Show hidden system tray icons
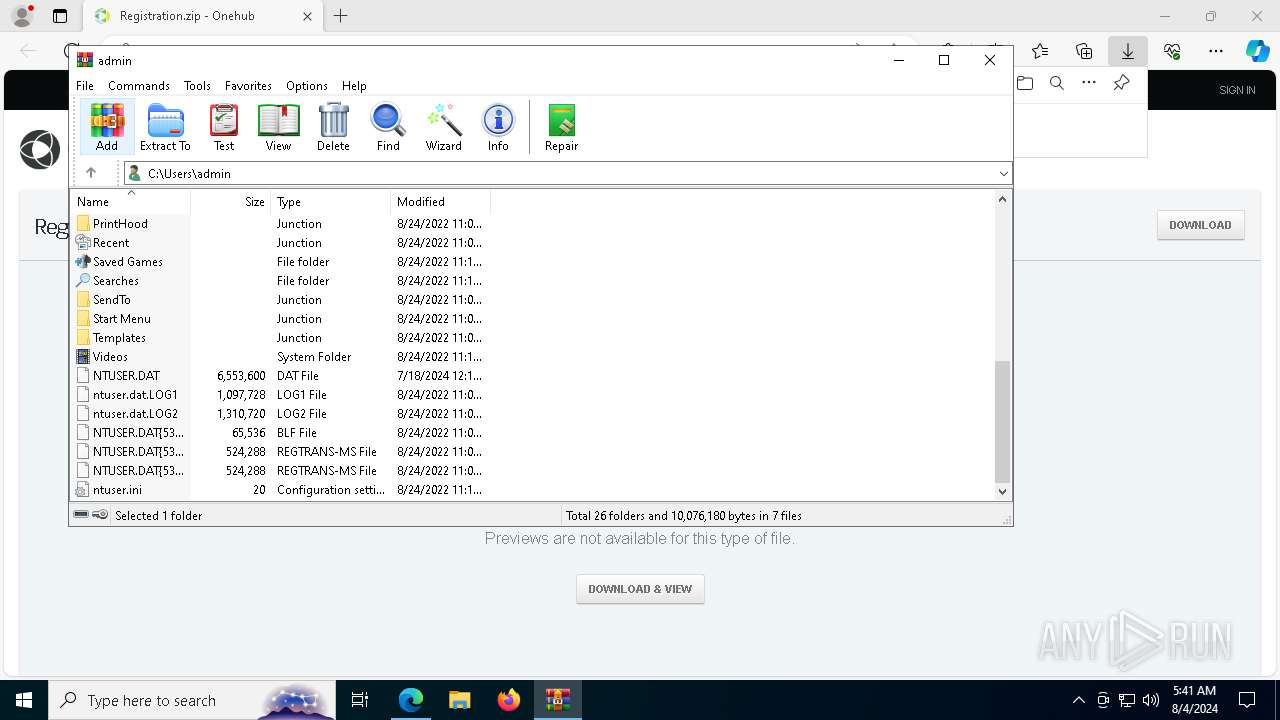 pyautogui.click(x=1078, y=700)
